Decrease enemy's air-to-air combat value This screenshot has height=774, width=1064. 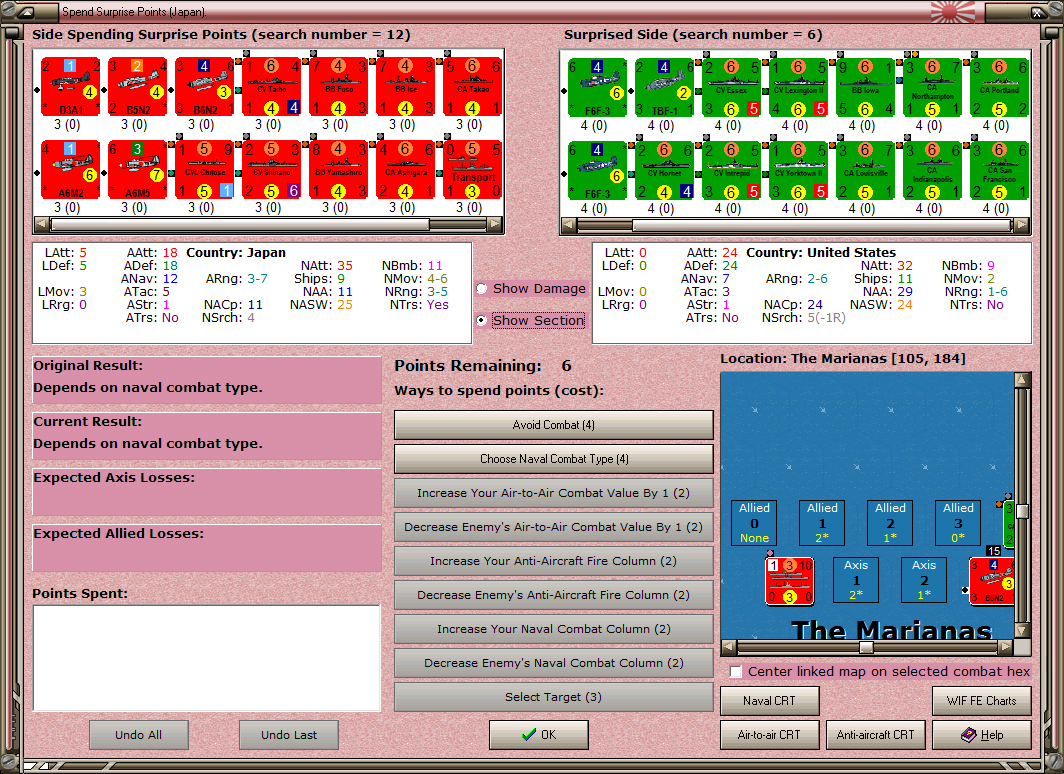coord(553,527)
